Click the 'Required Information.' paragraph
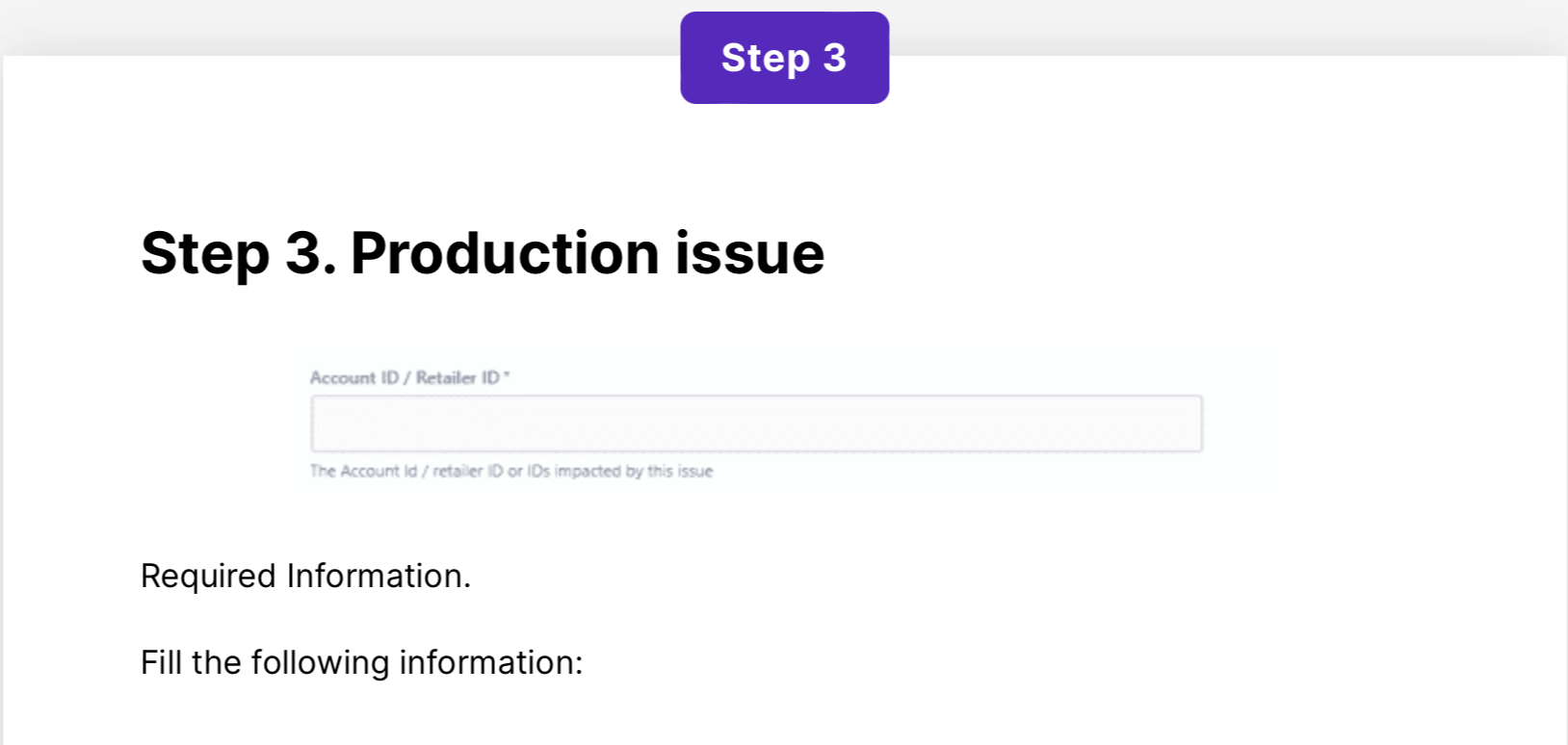 pos(305,576)
